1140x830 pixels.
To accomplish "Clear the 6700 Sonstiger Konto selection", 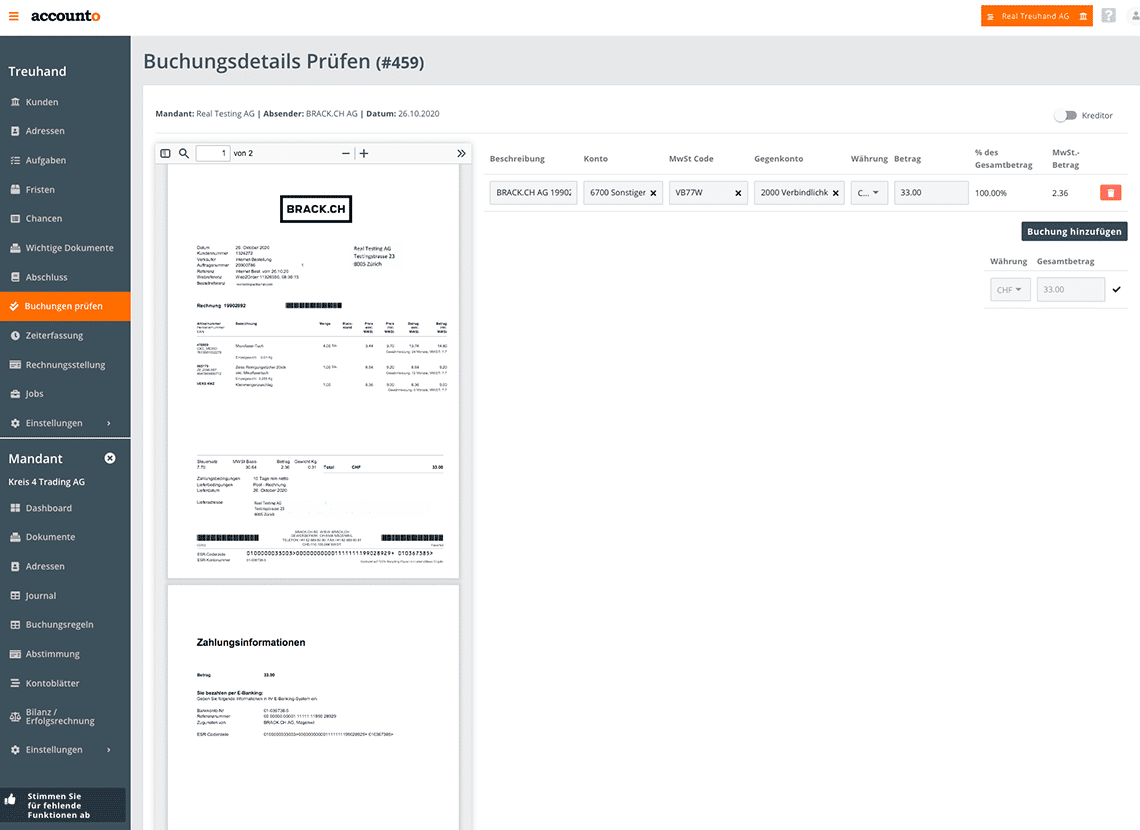I will coord(653,193).
